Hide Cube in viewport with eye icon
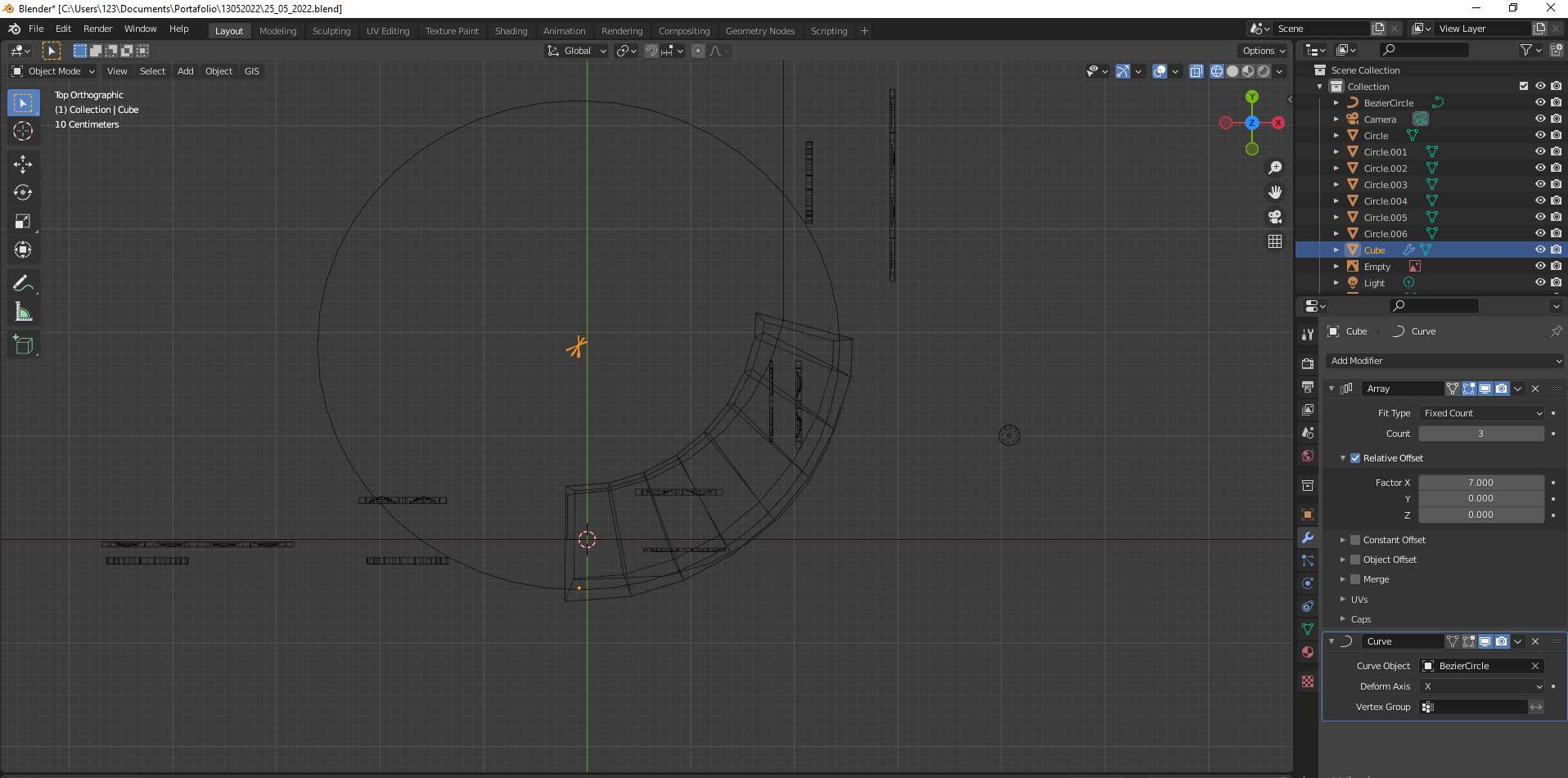Viewport: 1568px width, 778px height. coord(1540,250)
